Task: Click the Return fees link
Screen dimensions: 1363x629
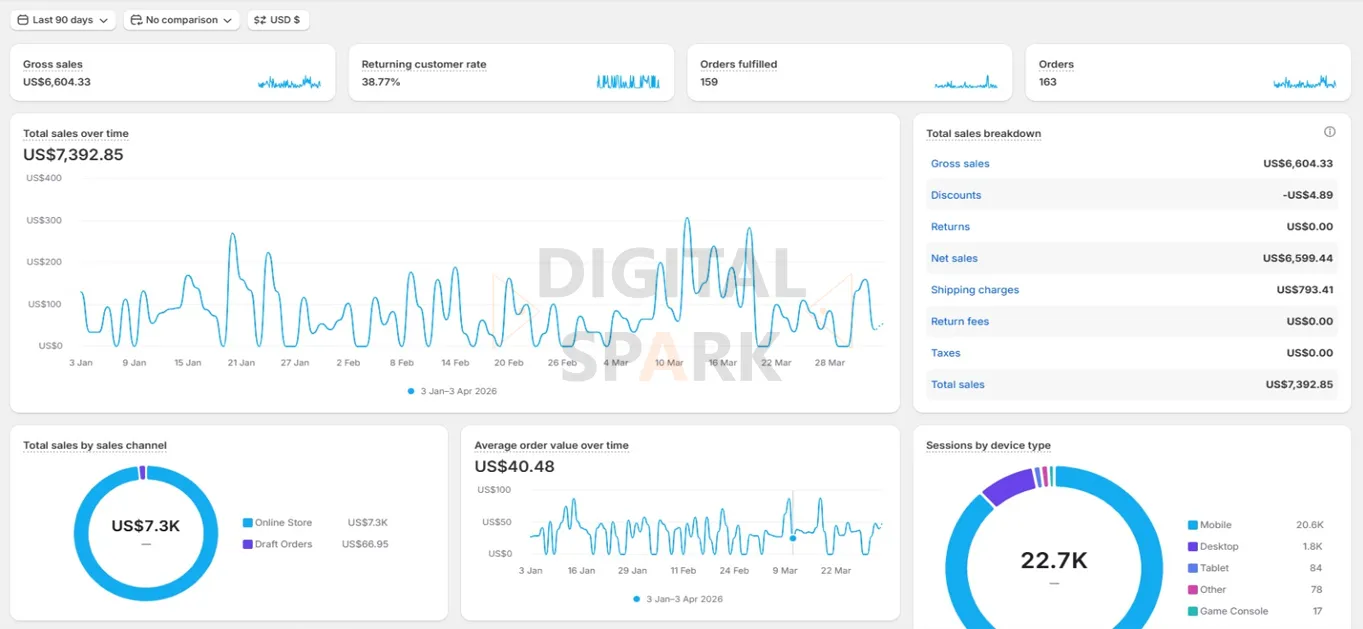Action: tap(959, 321)
